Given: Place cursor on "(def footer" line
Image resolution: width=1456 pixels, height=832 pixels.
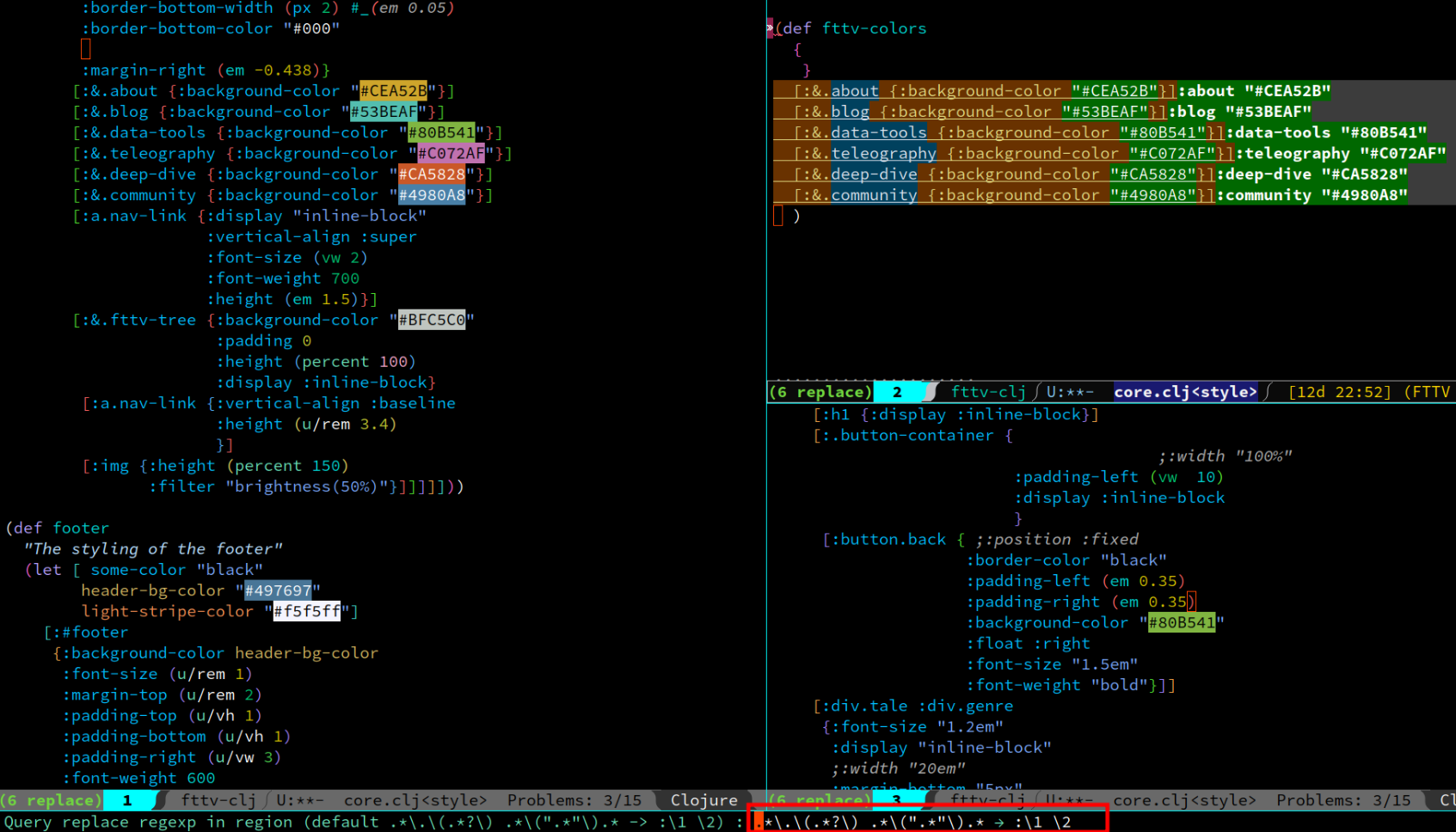Looking at the screenshot, I should pyautogui.click(x=58, y=528).
